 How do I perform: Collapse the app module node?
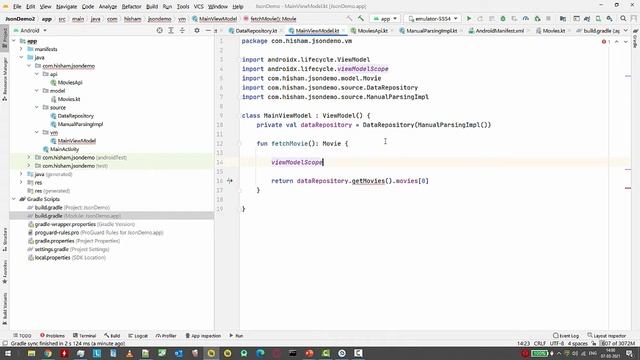click(x=14, y=41)
